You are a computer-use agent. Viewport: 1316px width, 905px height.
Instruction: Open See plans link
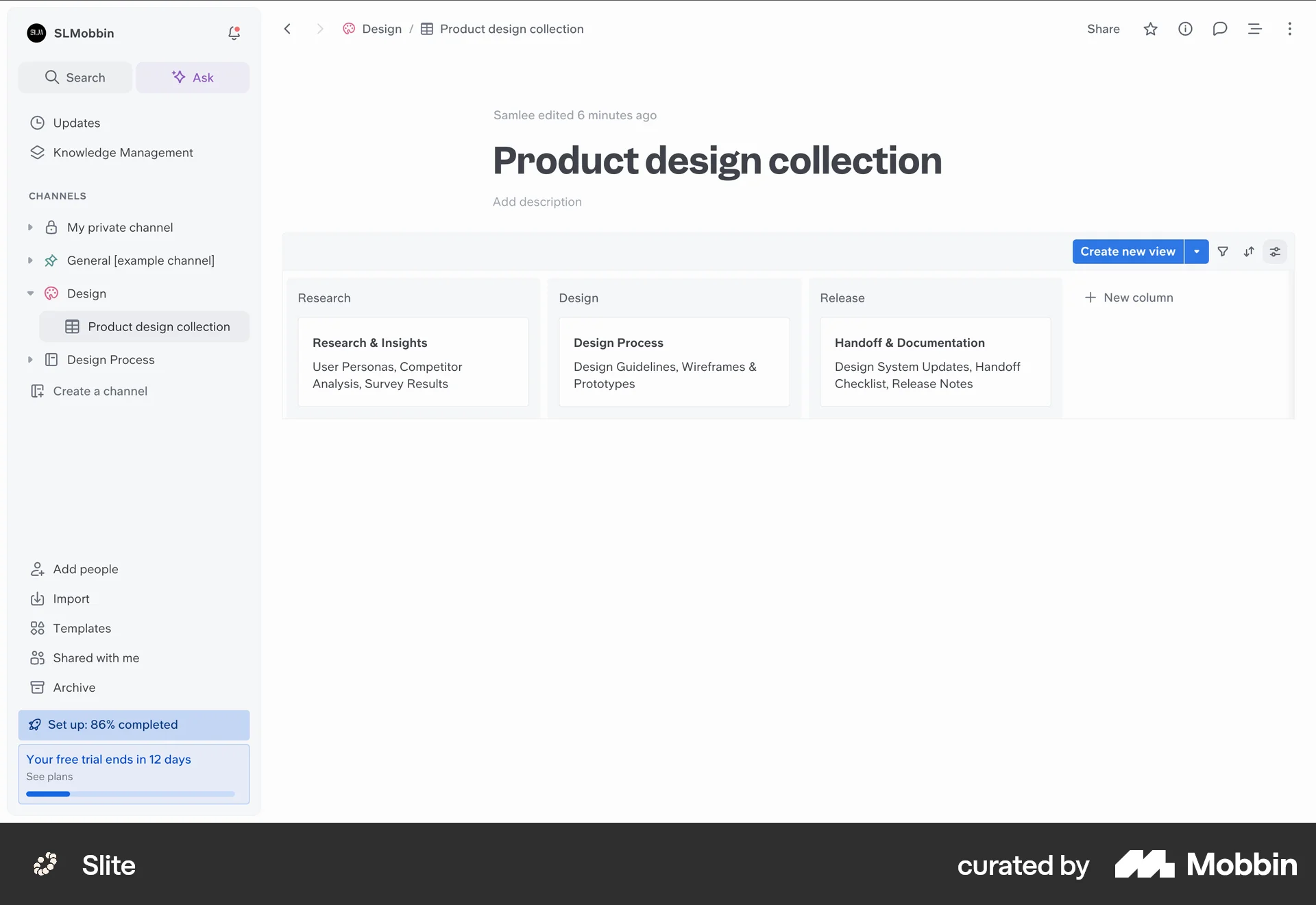coord(49,776)
